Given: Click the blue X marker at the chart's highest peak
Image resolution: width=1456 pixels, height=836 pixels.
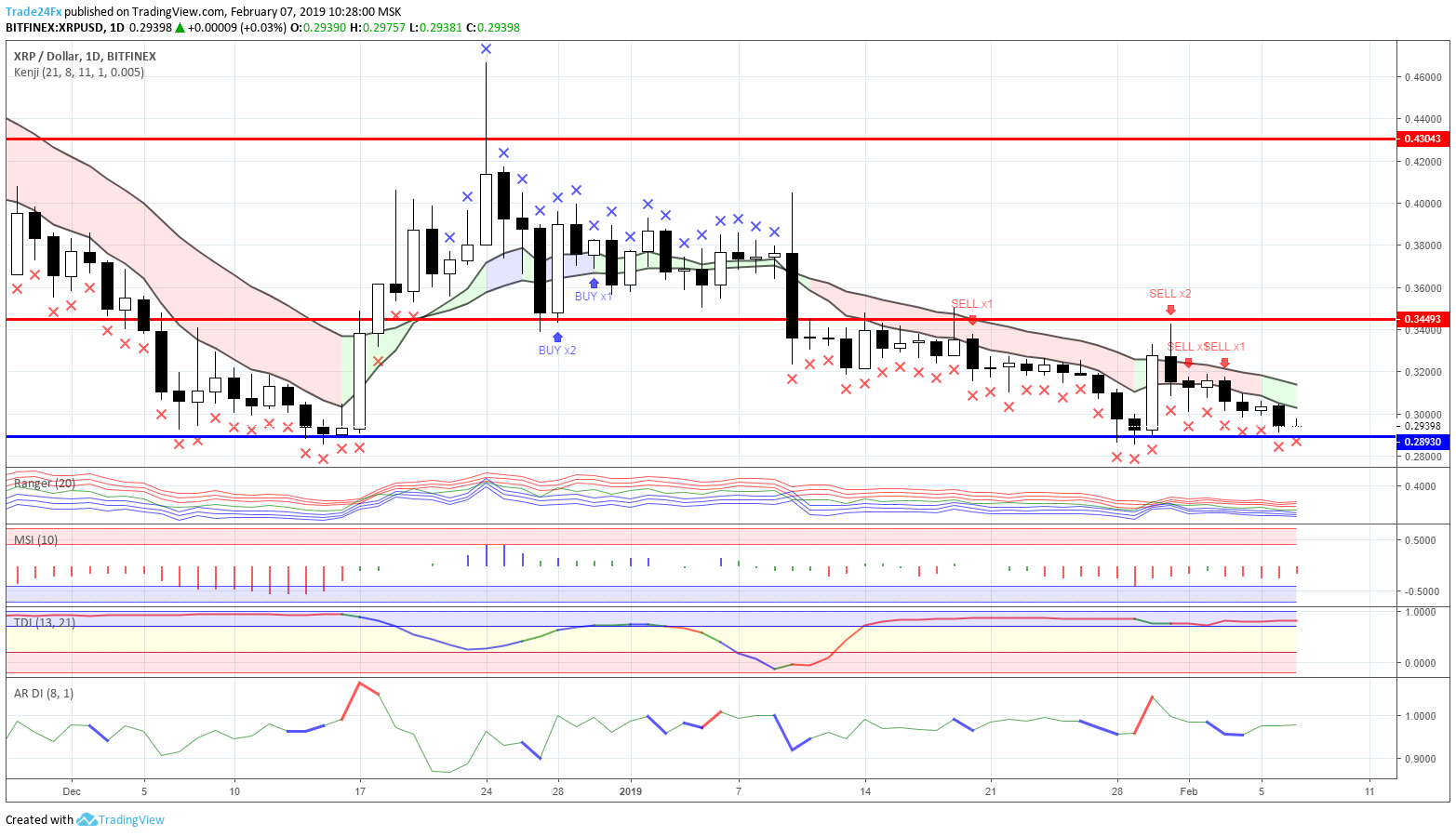Looking at the screenshot, I should coord(486,48).
